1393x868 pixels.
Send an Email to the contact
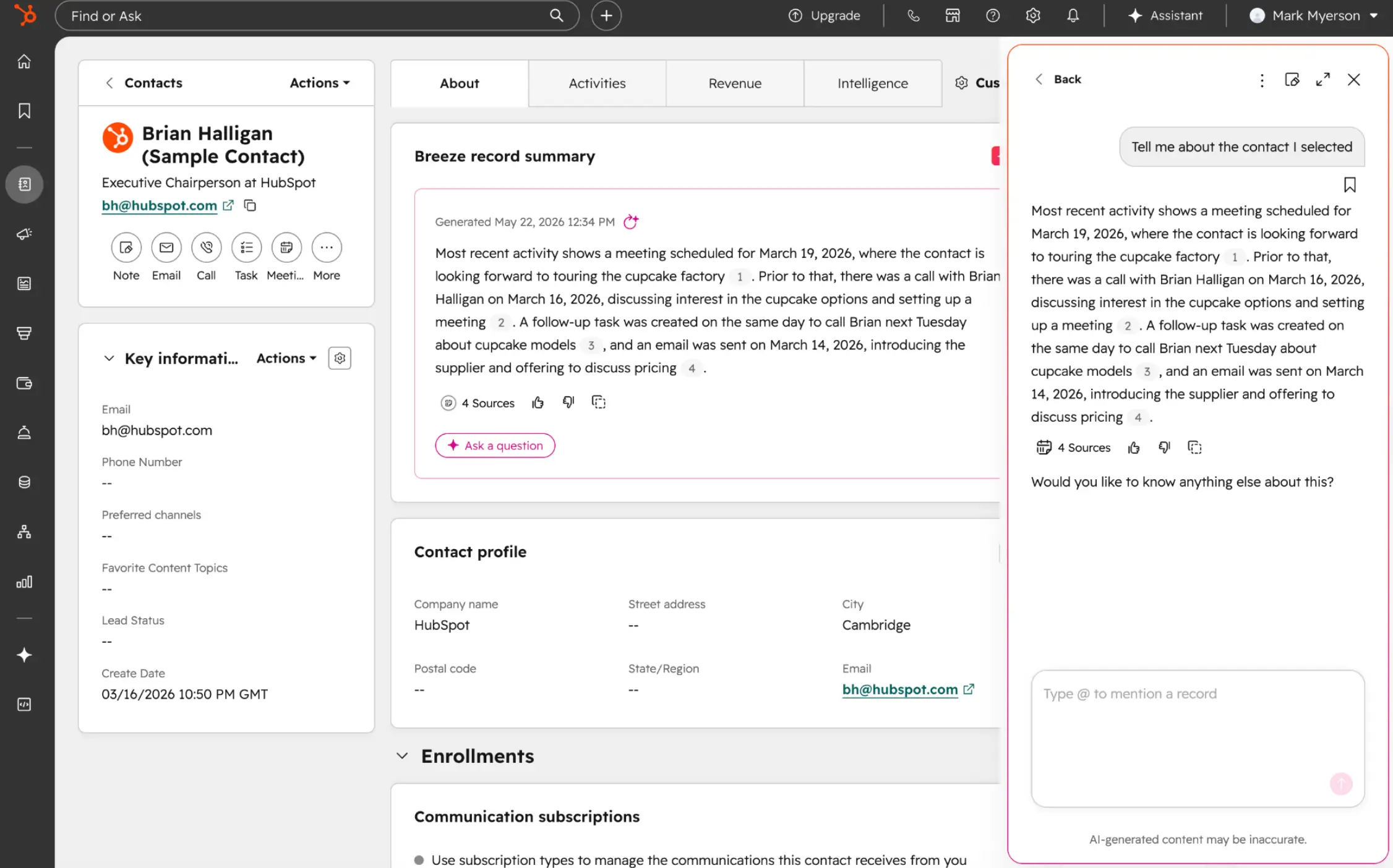[x=166, y=247]
